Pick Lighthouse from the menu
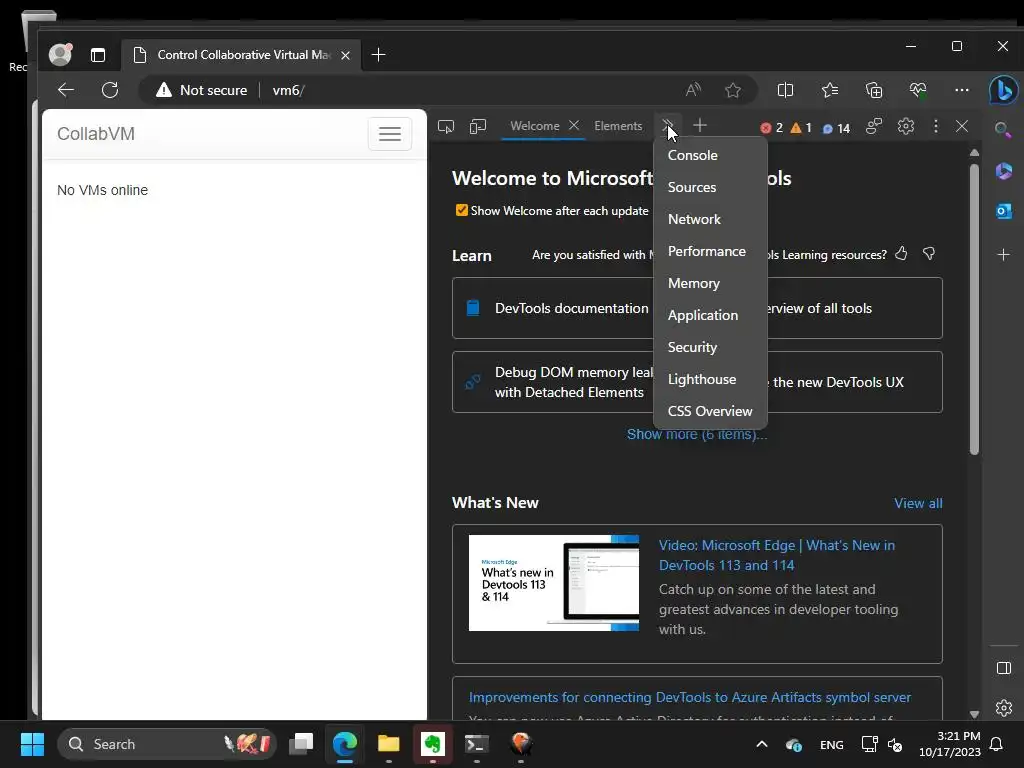This screenshot has height=768, width=1024. pyautogui.click(x=711, y=379)
